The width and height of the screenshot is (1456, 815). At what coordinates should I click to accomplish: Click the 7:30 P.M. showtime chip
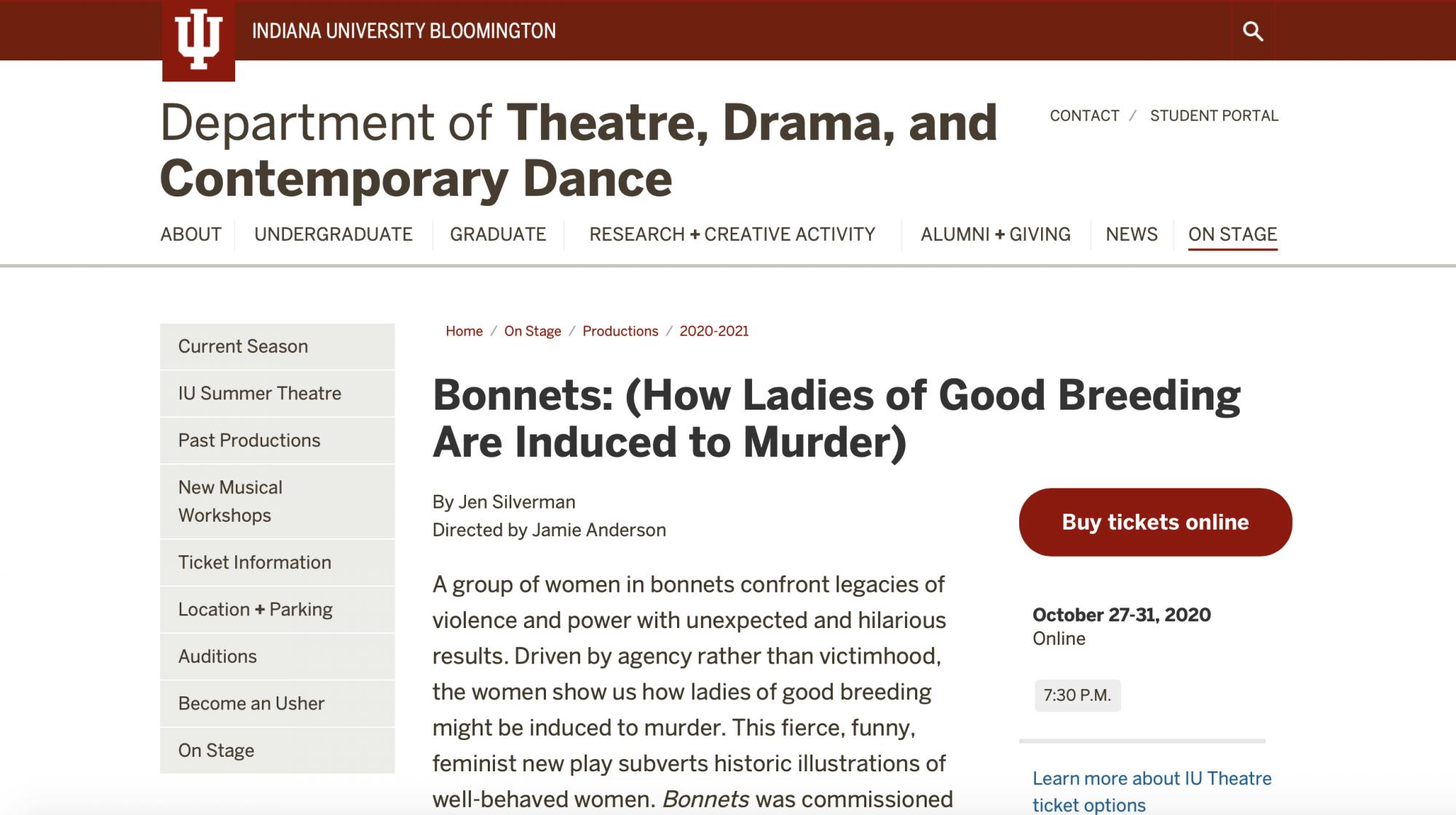coord(1077,696)
